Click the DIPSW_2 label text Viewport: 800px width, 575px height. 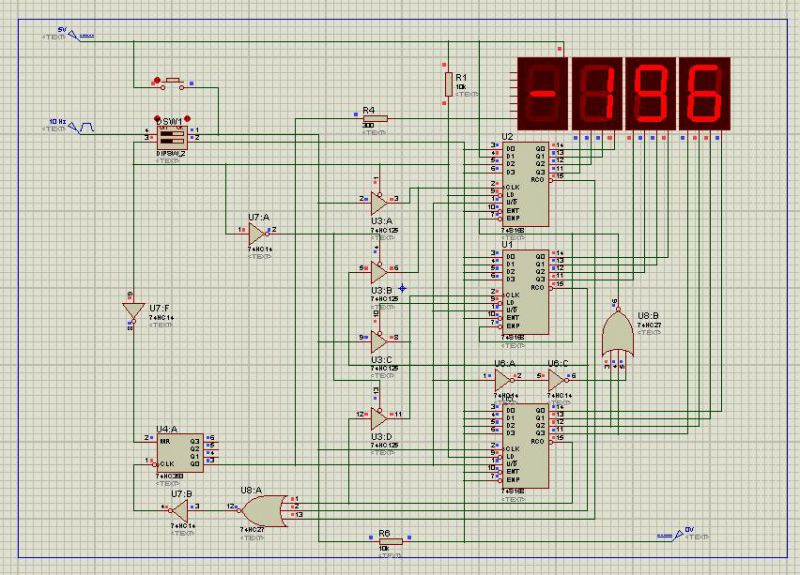[x=172, y=154]
